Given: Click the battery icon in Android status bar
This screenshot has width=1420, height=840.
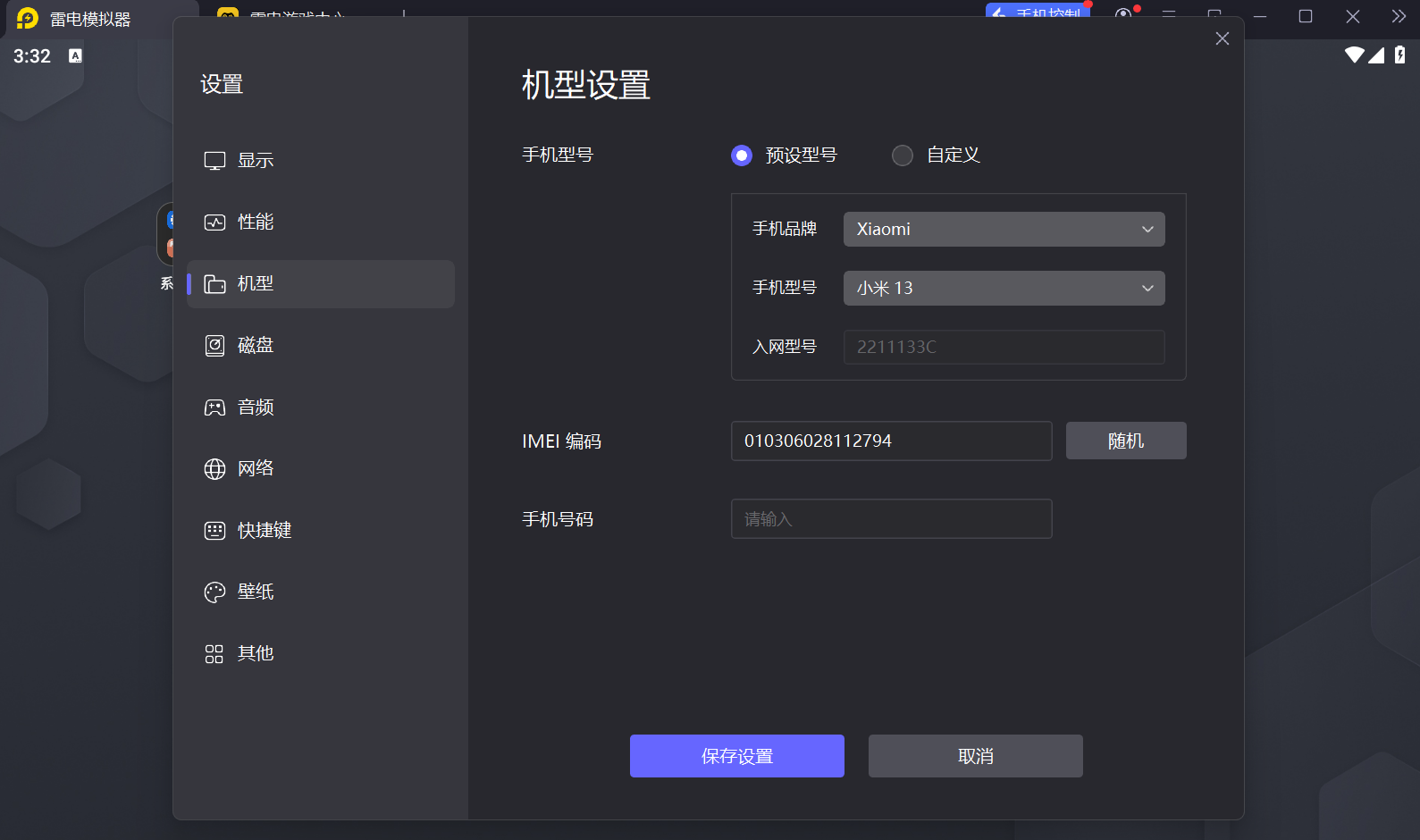Looking at the screenshot, I should coord(1399,55).
